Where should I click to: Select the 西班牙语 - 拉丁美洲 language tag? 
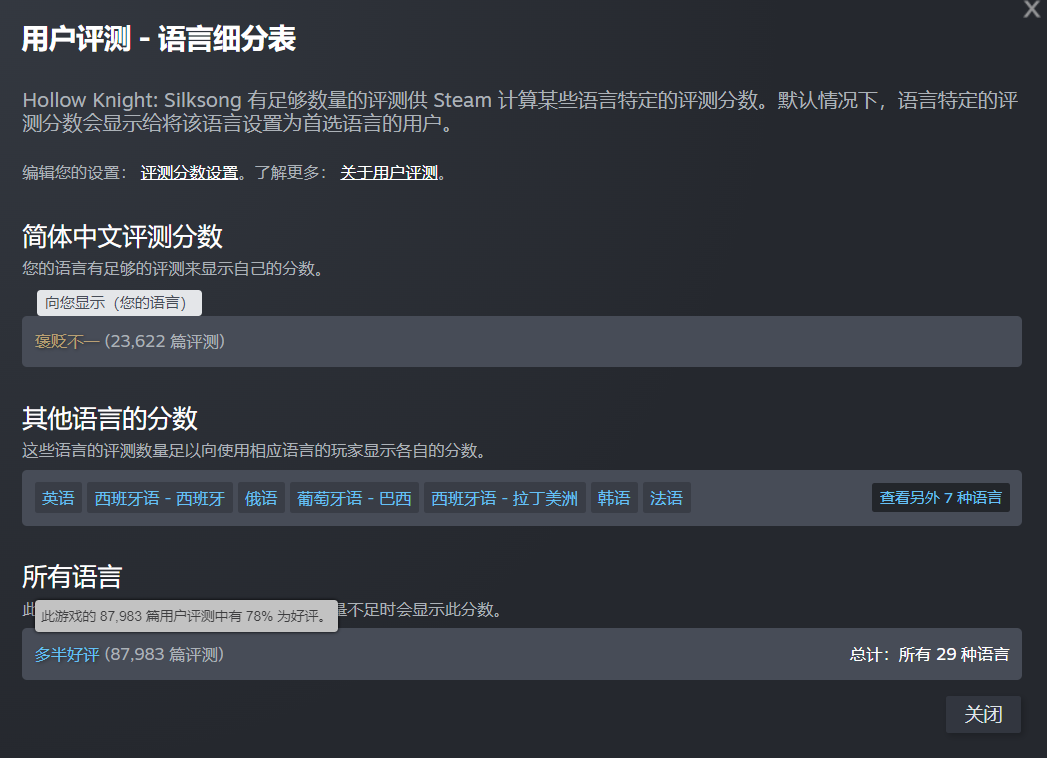504,498
